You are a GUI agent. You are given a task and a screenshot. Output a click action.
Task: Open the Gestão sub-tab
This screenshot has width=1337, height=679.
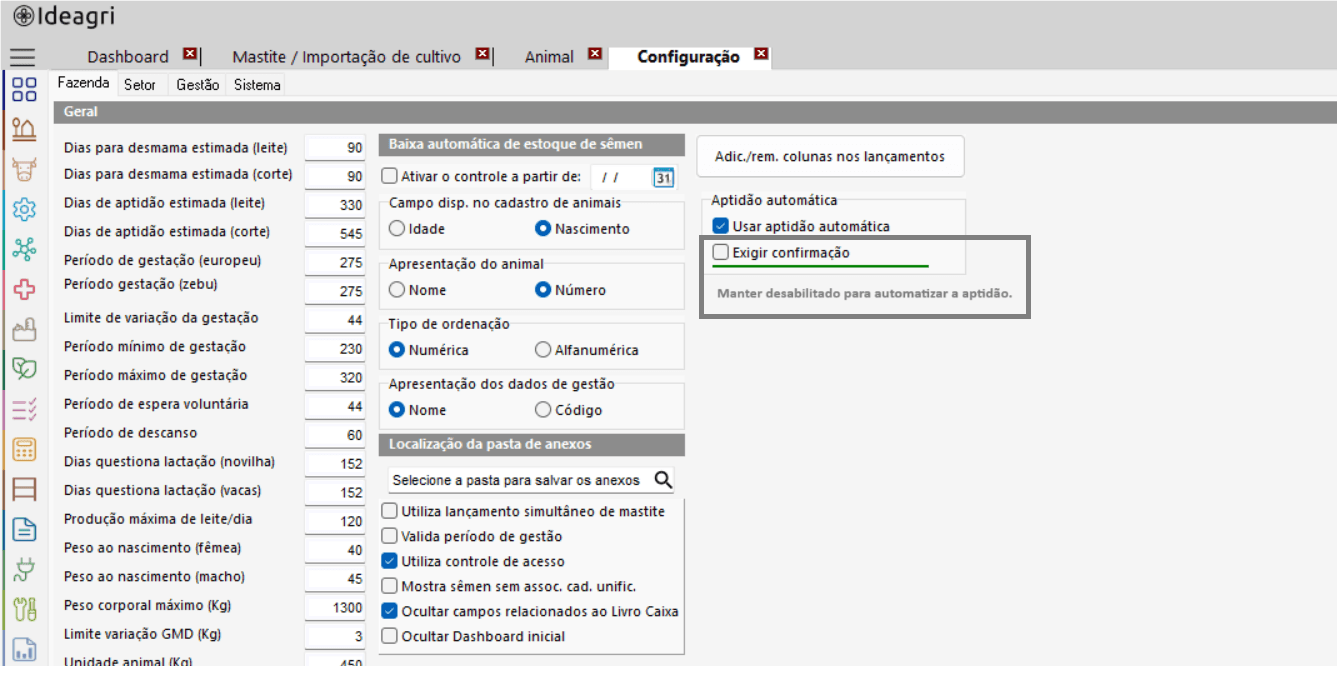(198, 85)
